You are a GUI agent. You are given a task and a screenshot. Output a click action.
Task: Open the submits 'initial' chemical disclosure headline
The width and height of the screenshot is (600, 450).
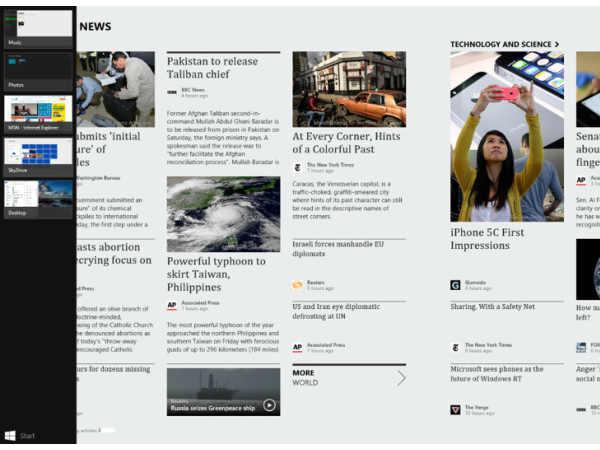coord(109,149)
